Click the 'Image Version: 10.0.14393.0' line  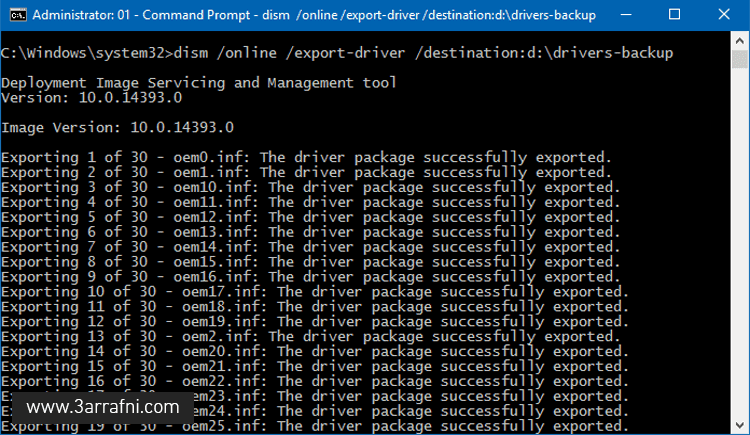pos(117,128)
